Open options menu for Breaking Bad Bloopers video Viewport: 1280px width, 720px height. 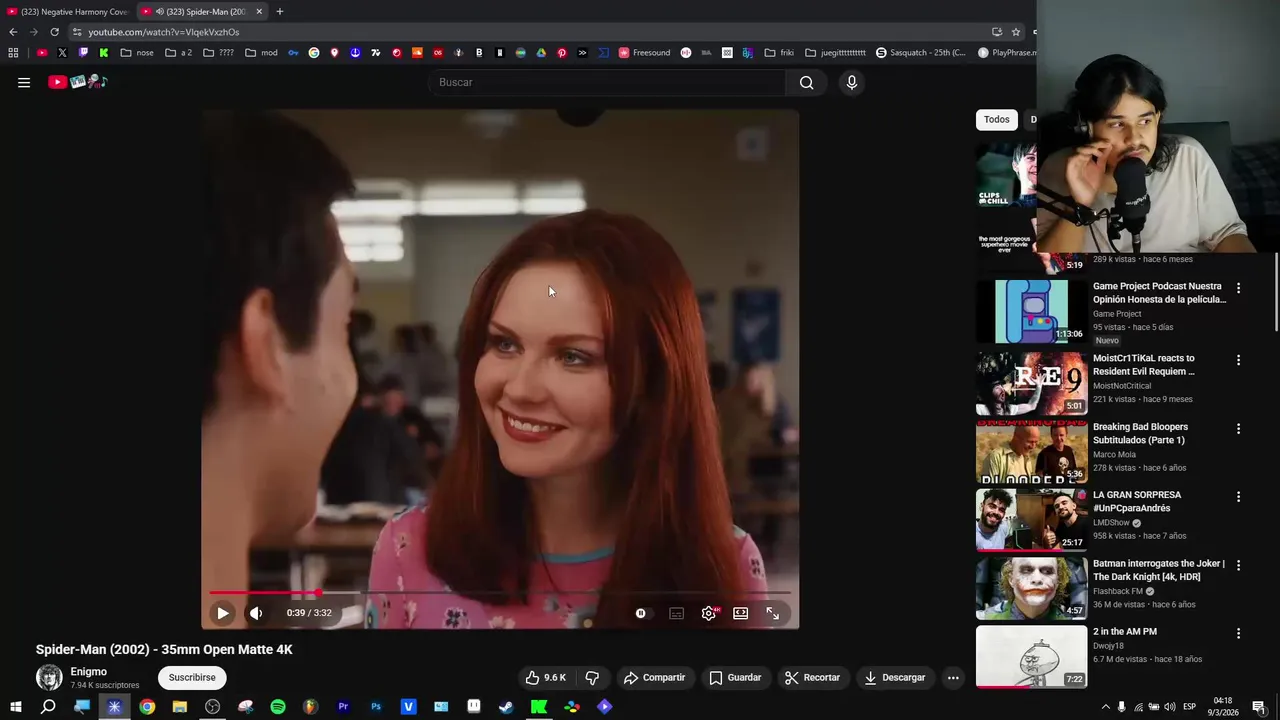point(1238,429)
